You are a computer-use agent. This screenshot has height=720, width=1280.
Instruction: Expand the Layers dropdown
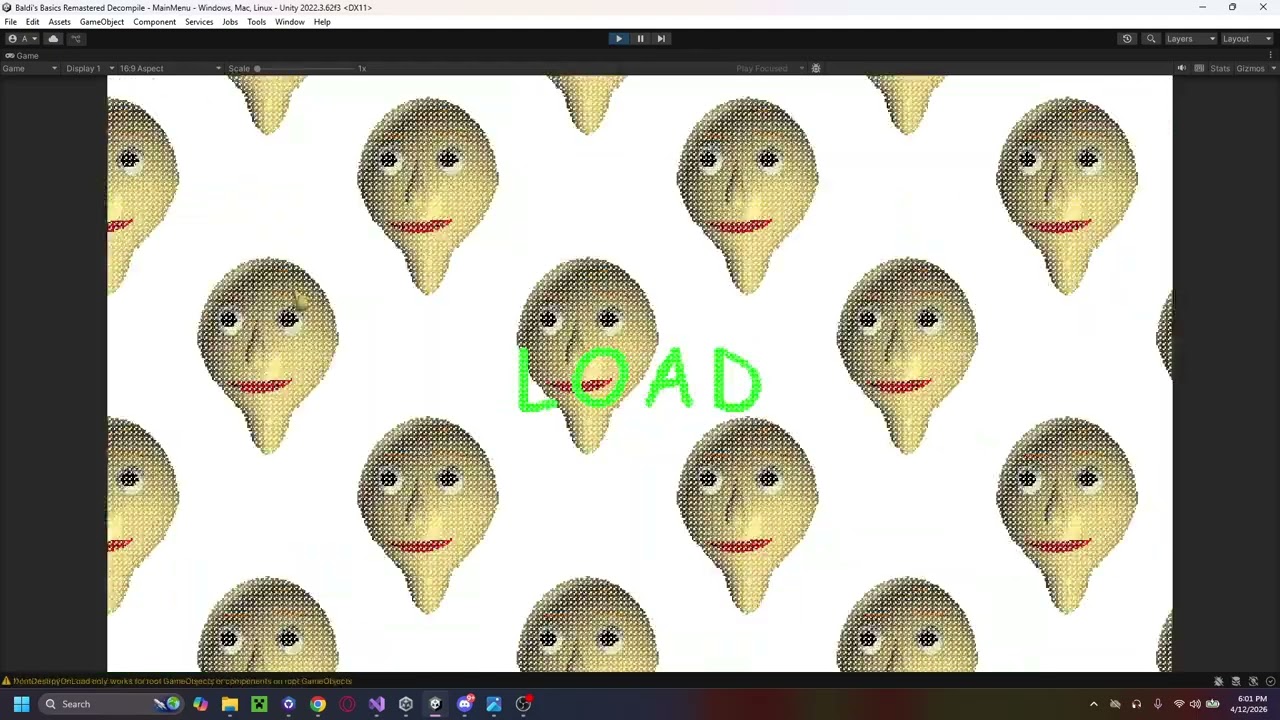coord(1190,39)
